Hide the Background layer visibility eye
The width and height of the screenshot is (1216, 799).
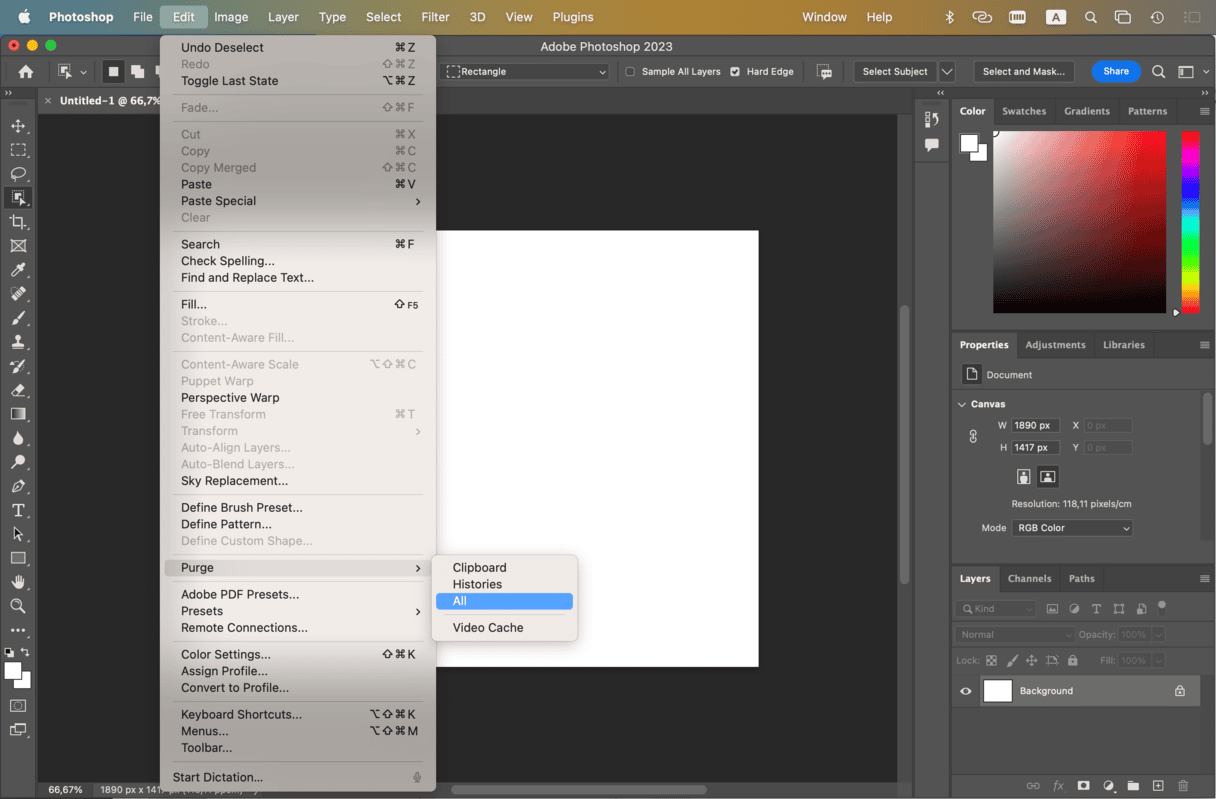(966, 691)
